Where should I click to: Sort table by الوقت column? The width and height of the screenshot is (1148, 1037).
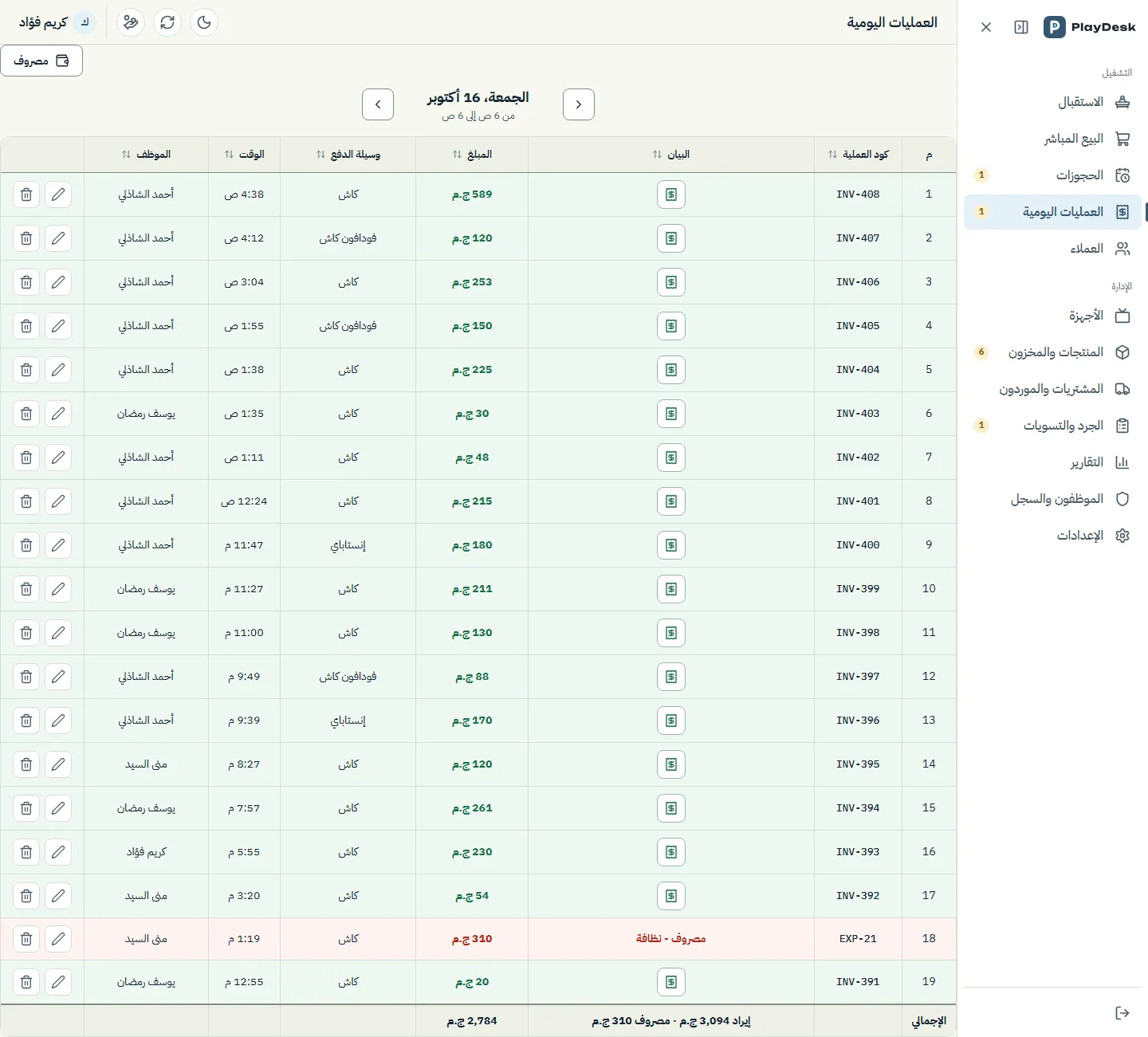[x=244, y=155]
